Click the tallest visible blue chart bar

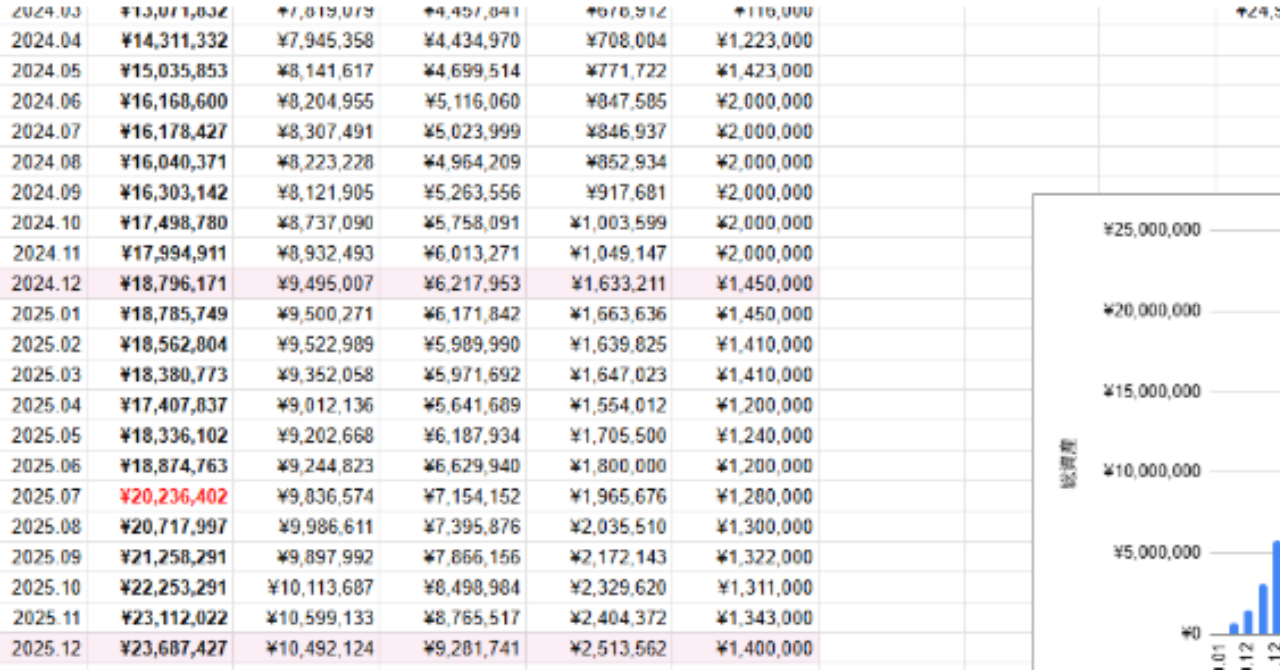tap(1276, 587)
